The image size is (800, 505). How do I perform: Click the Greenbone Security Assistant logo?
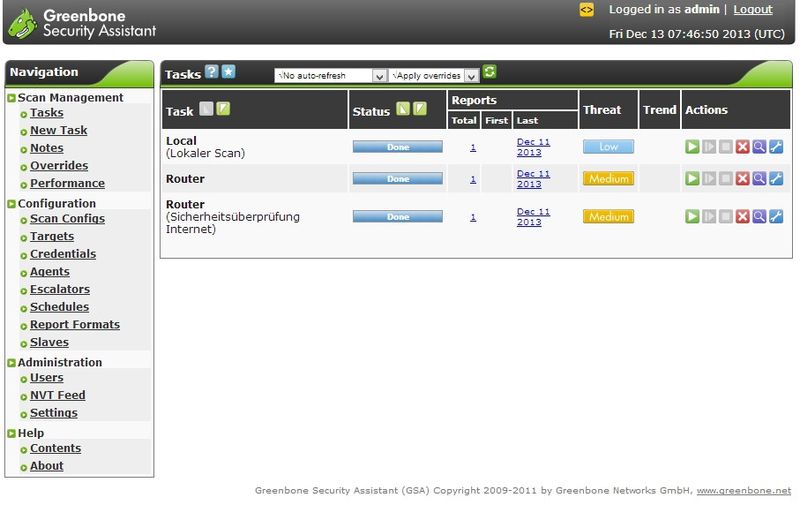[83, 23]
